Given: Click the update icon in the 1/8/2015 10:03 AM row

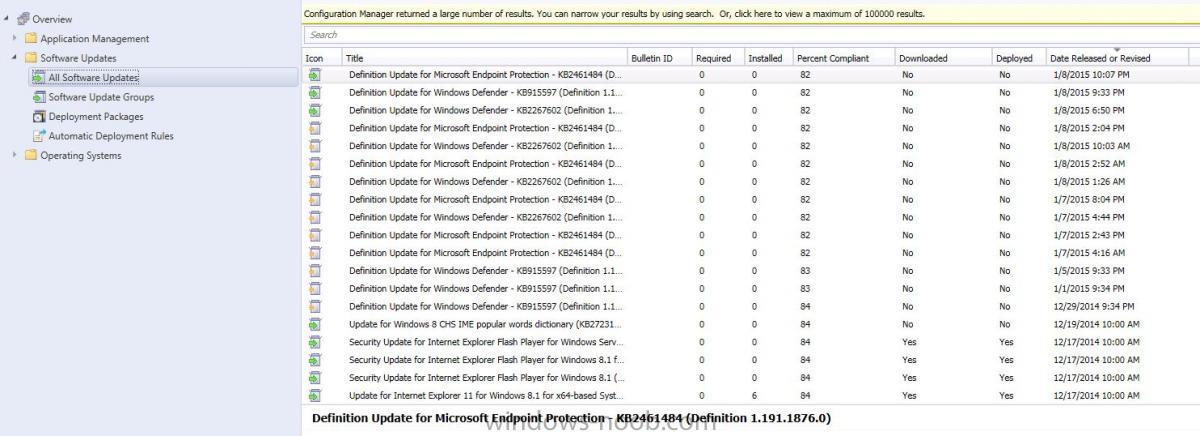Looking at the screenshot, I should click(x=315, y=146).
